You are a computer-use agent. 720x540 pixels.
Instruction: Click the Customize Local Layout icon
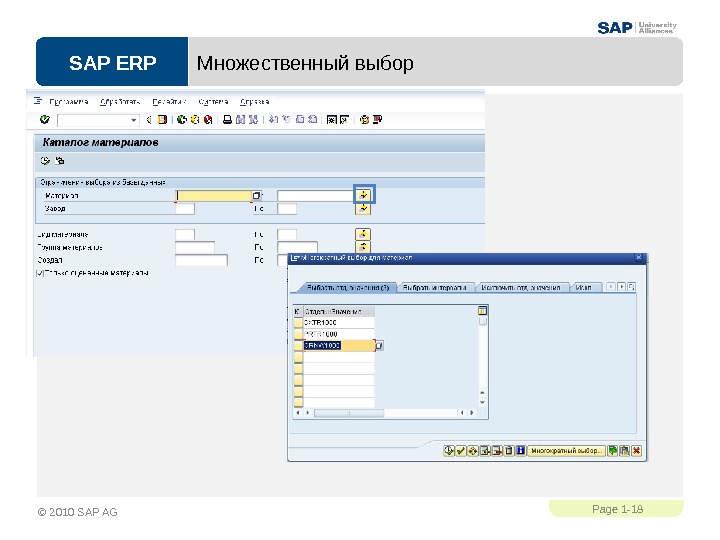coord(377,120)
